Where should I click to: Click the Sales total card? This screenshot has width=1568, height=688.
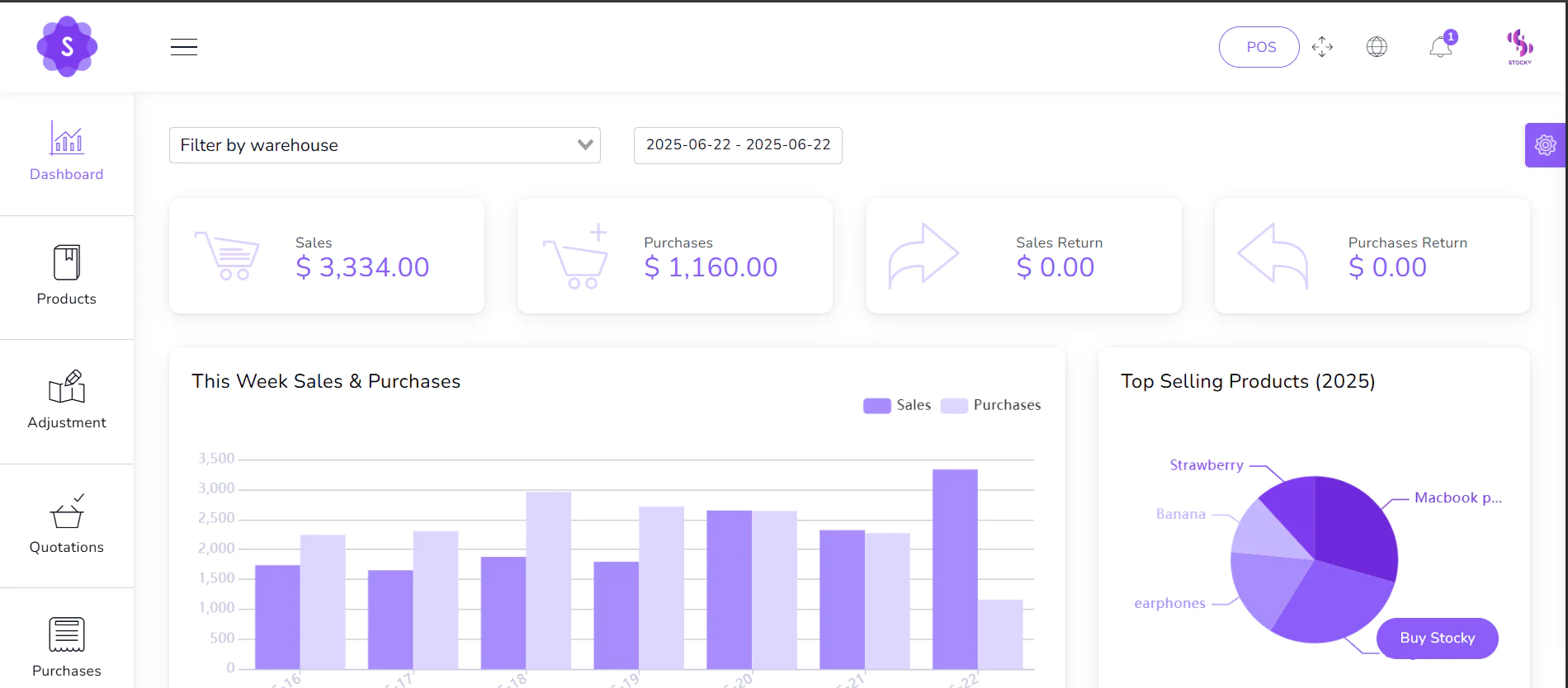pyautogui.click(x=327, y=256)
